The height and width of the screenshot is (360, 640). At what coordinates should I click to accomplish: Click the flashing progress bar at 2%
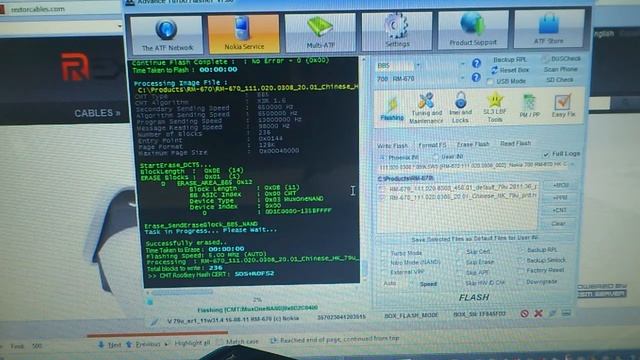point(257,301)
